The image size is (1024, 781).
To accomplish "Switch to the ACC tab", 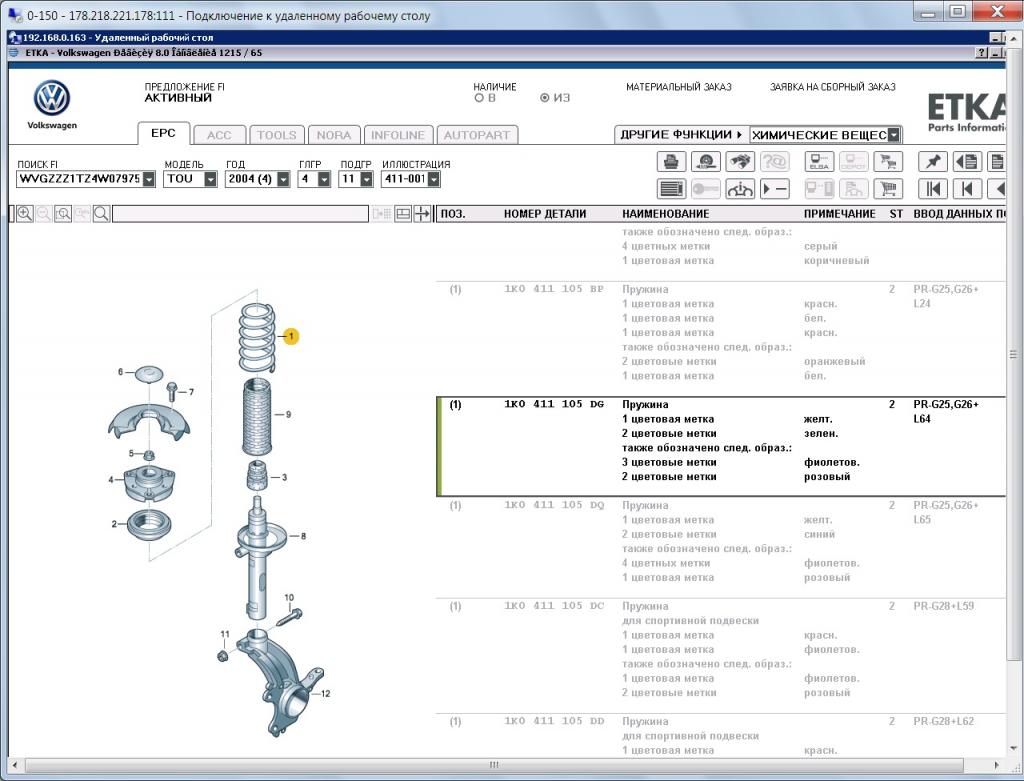I will click(x=219, y=135).
